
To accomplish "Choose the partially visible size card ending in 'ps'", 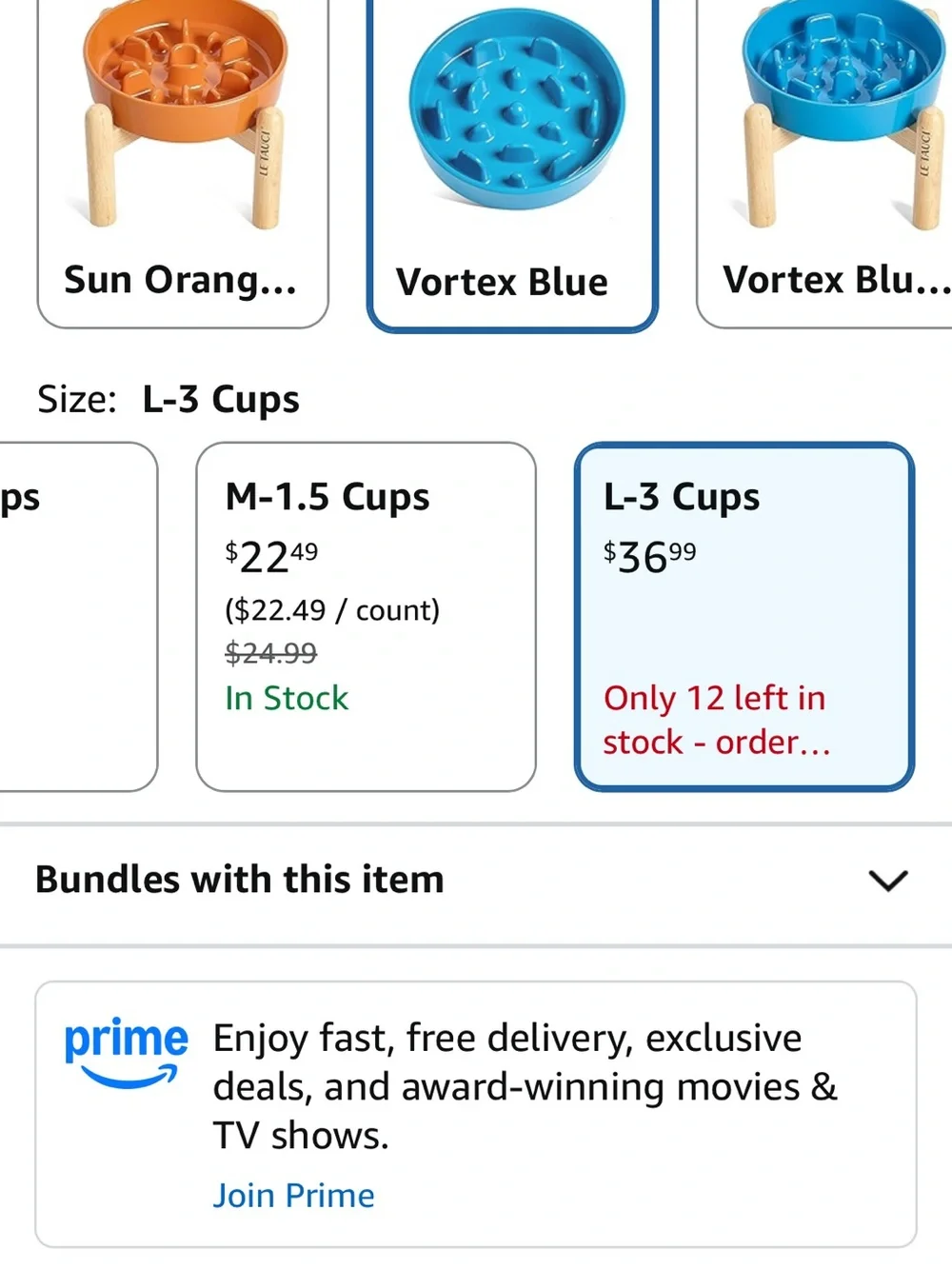I will click(x=78, y=617).
